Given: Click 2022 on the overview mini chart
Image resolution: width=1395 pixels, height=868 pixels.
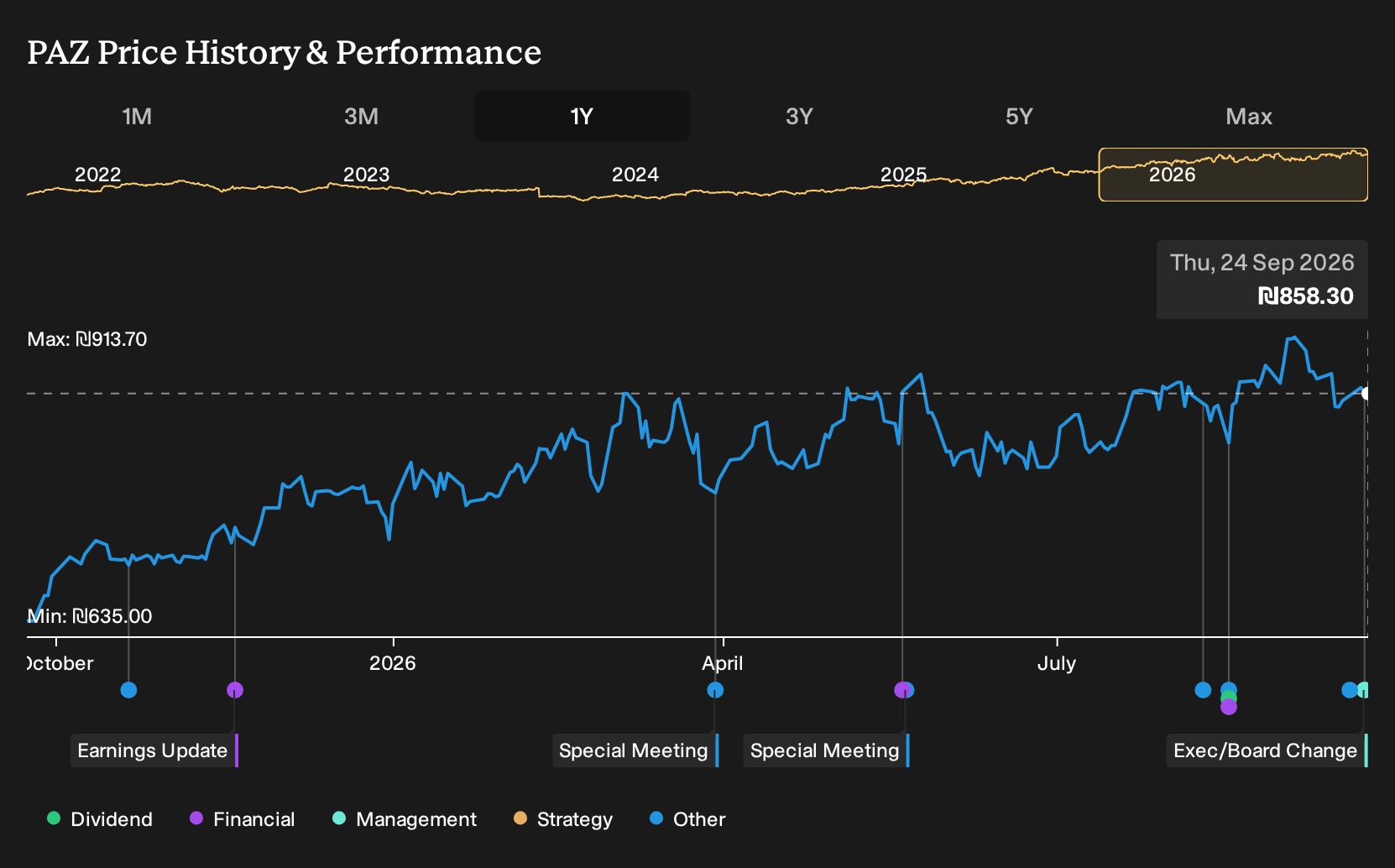Looking at the screenshot, I should tap(98, 175).
